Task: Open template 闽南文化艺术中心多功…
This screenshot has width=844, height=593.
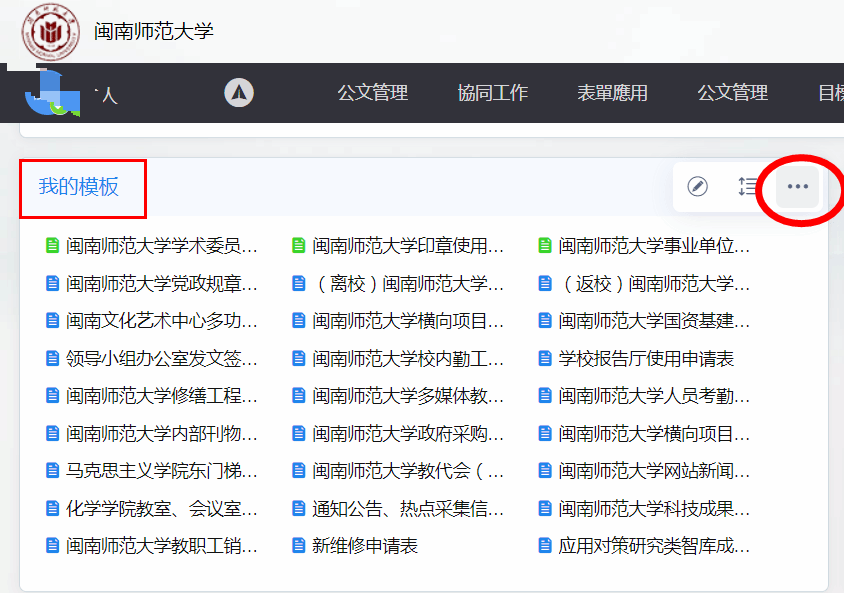Action: pos(161,321)
